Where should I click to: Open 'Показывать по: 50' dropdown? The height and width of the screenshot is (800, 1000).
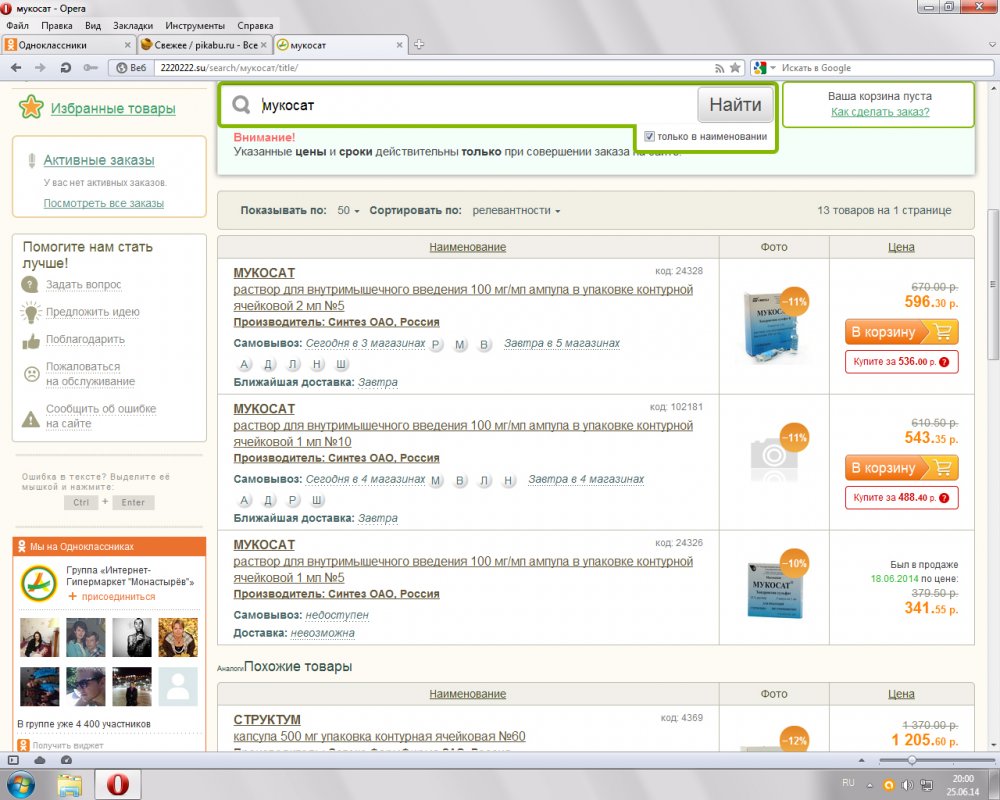click(x=348, y=211)
